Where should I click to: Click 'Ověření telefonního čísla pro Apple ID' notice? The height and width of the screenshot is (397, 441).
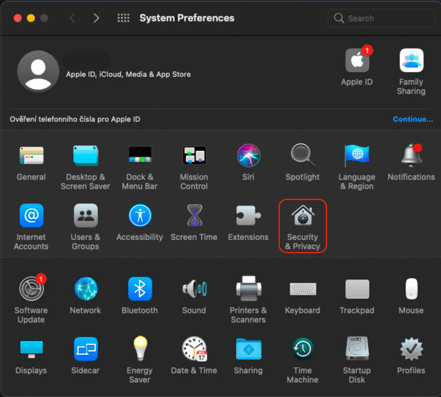click(75, 119)
